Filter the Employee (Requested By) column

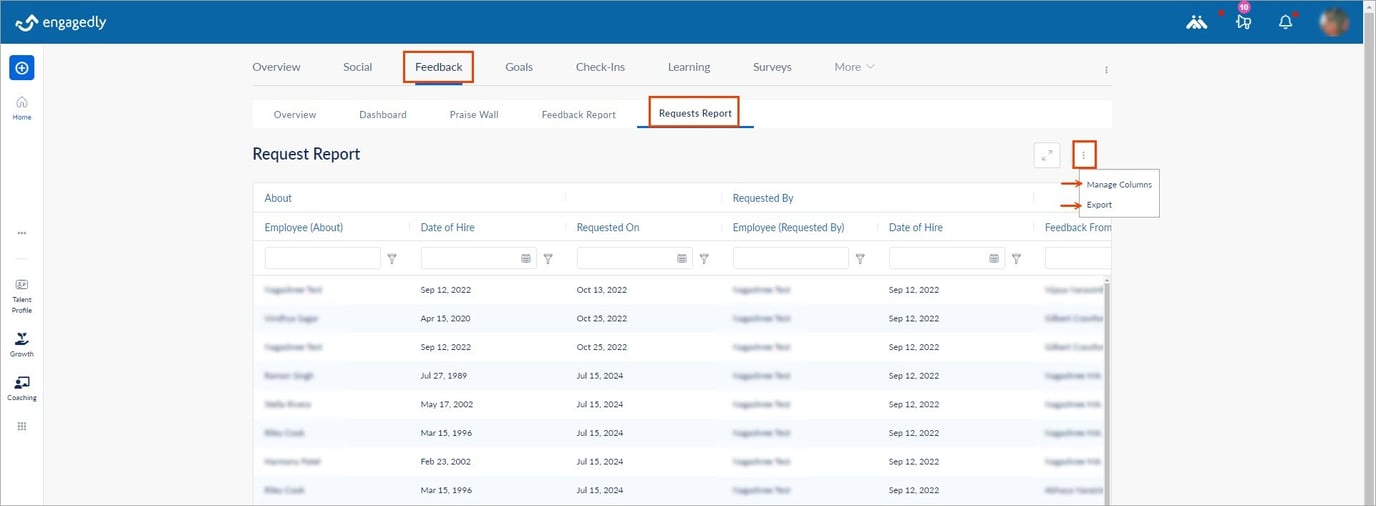coord(860,258)
